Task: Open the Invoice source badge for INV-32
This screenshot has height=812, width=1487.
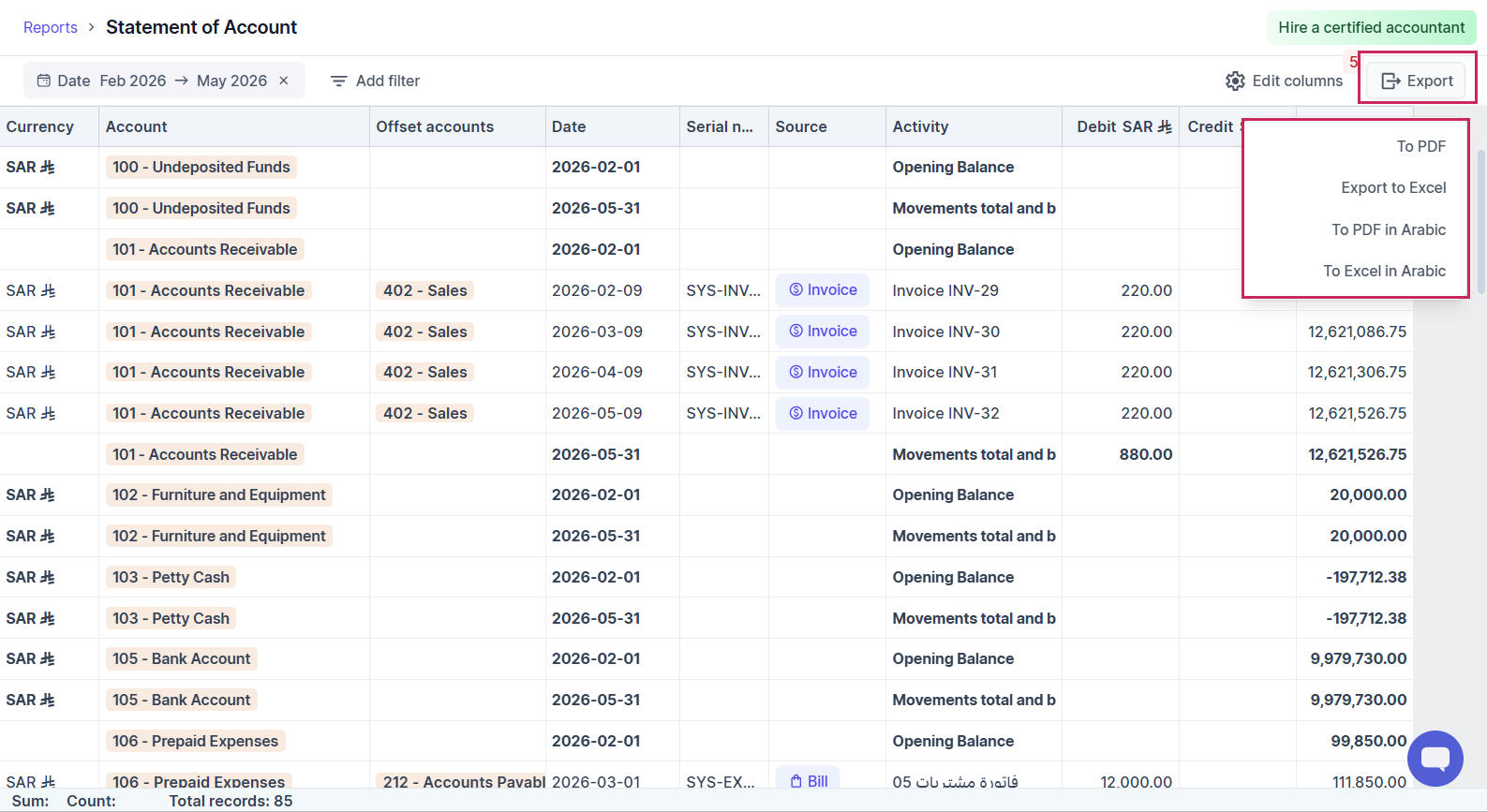Action: (x=823, y=413)
